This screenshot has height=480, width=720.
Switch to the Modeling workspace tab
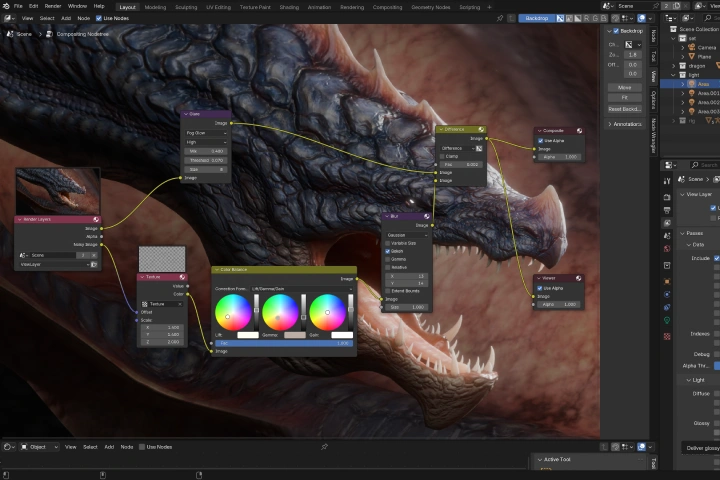pyautogui.click(x=155, y=7)
